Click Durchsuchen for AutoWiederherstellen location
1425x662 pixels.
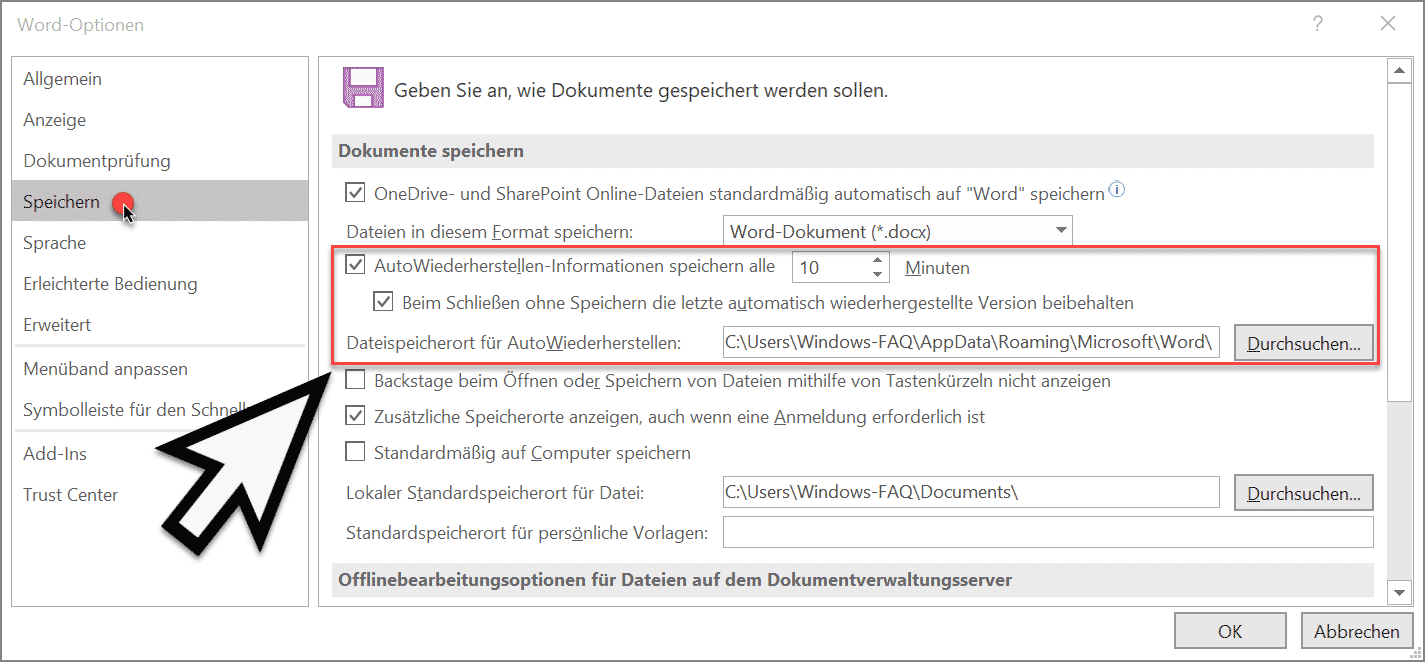[1304, 343]
